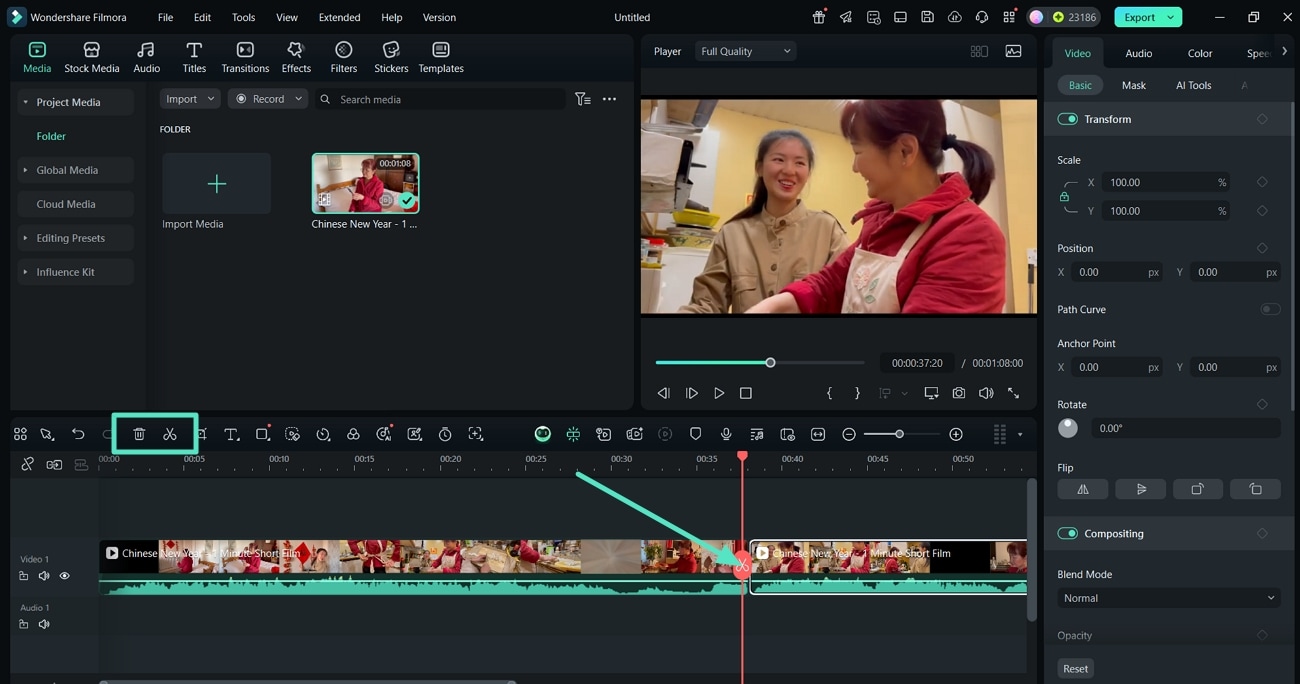The width and height of the screenshot is (1300, 684).
Task: Zoom in the timeline with the plus icon
Action: pos(956,434)
